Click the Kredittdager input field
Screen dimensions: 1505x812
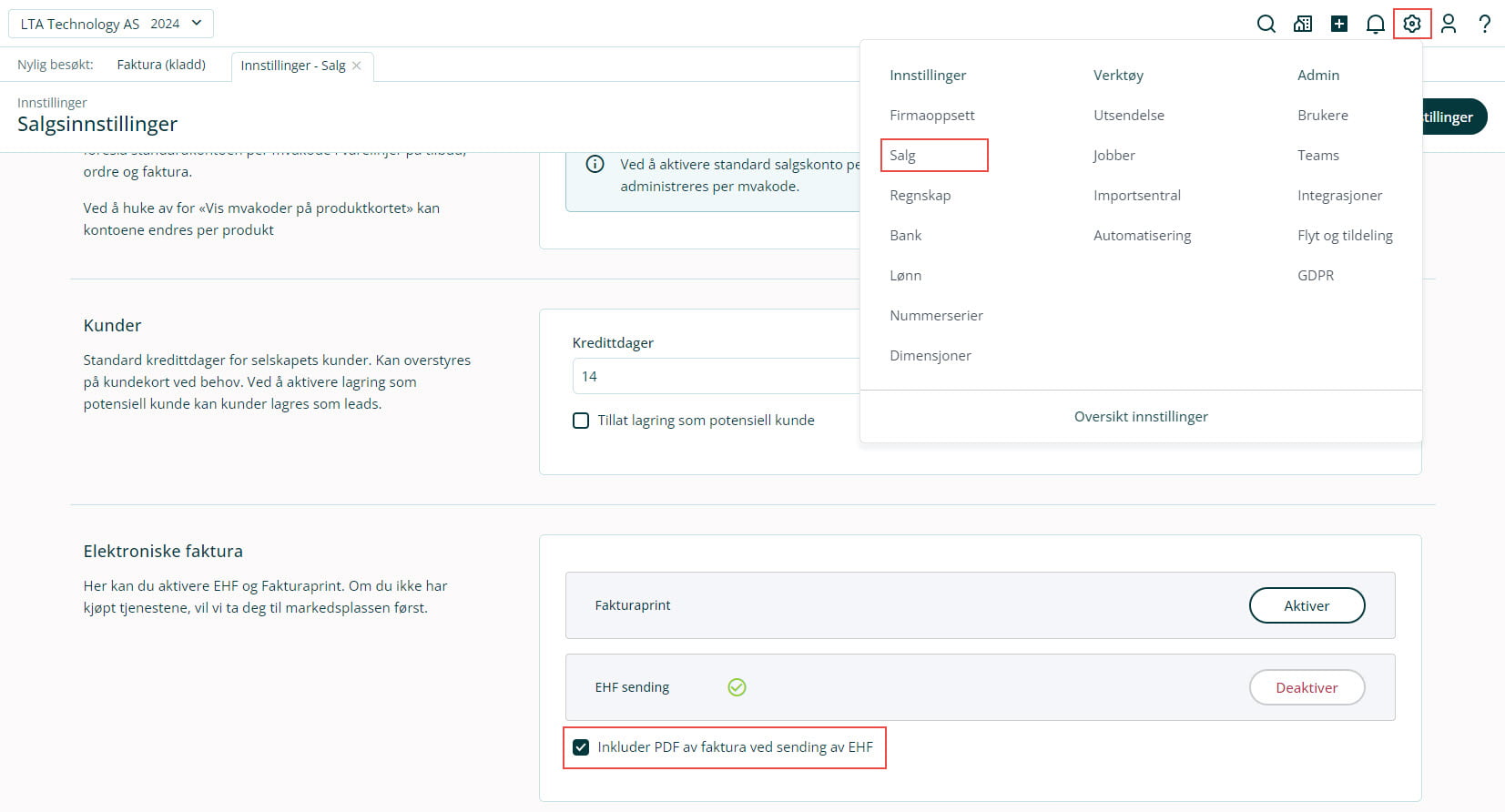tap(715, 376)
